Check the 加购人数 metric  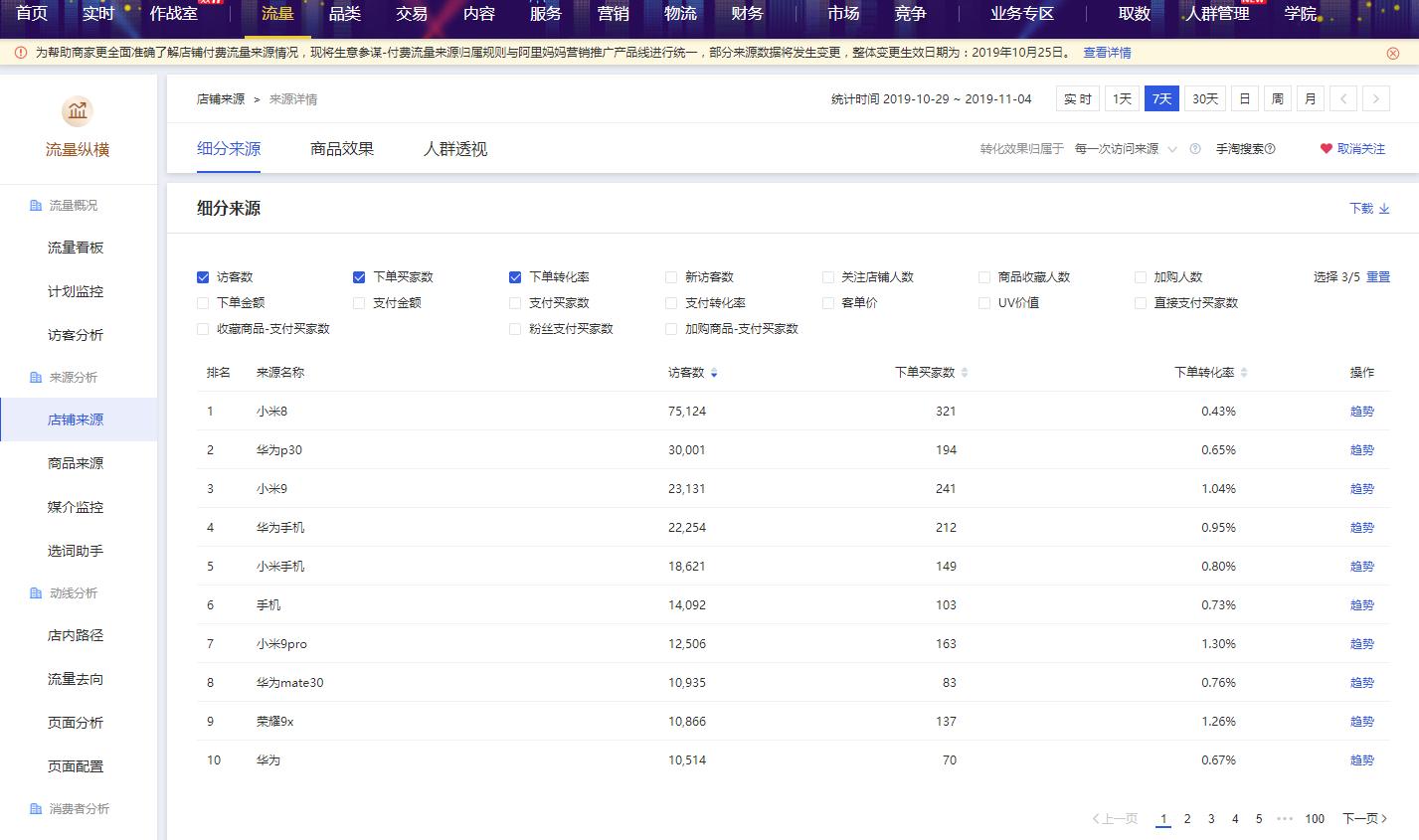point(1142,277)
